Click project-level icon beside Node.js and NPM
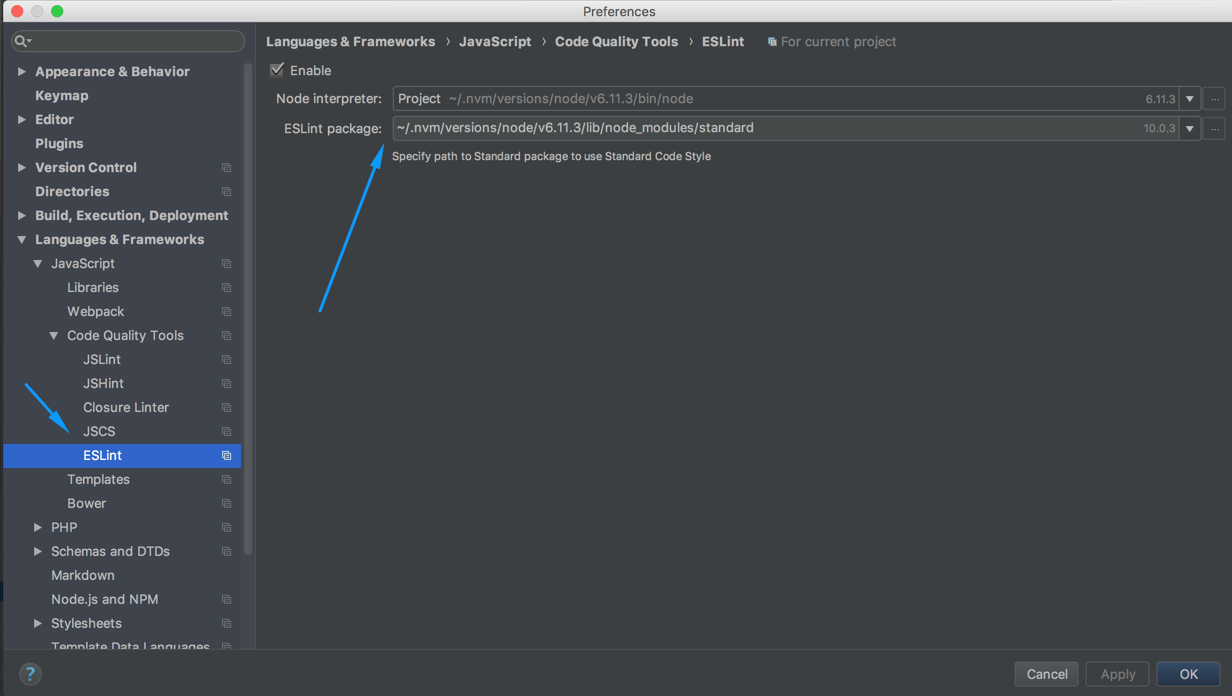The height and width of the screenshot is (696, 1232). 226,600
